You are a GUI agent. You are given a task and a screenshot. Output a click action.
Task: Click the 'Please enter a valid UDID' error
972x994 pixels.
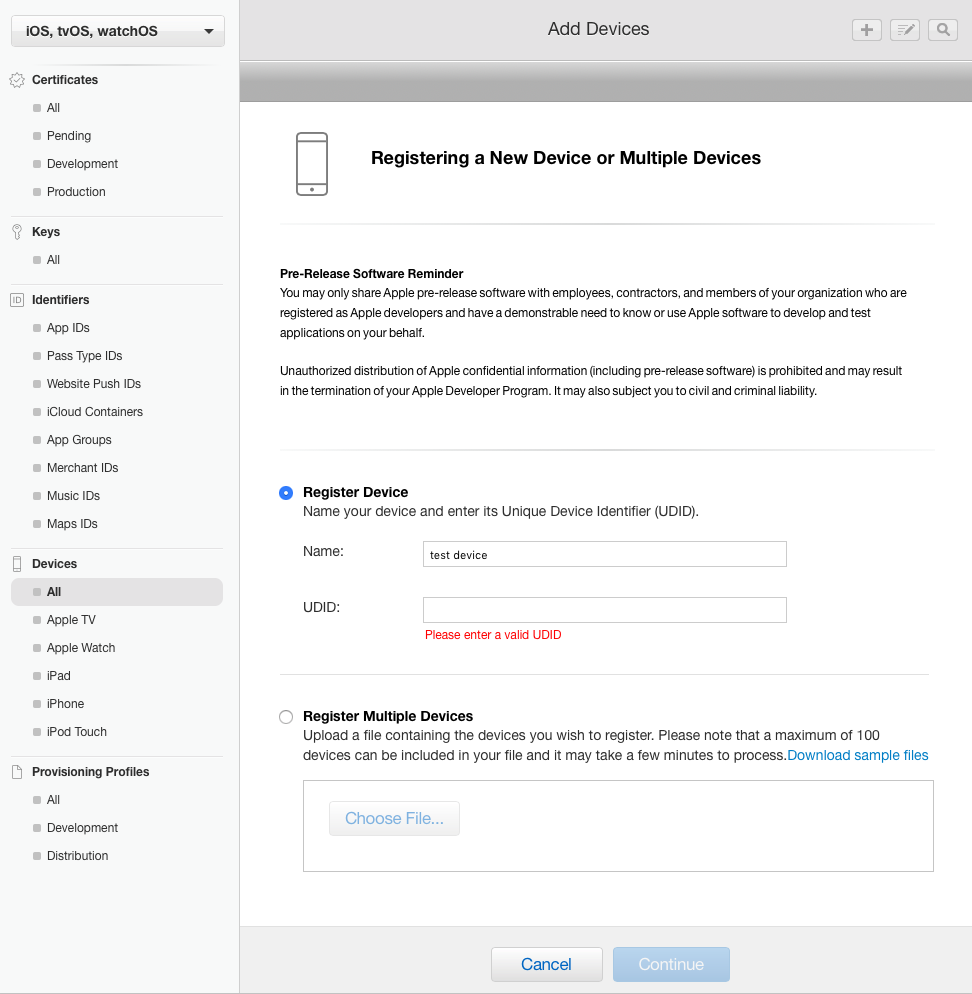click(493, 635)
